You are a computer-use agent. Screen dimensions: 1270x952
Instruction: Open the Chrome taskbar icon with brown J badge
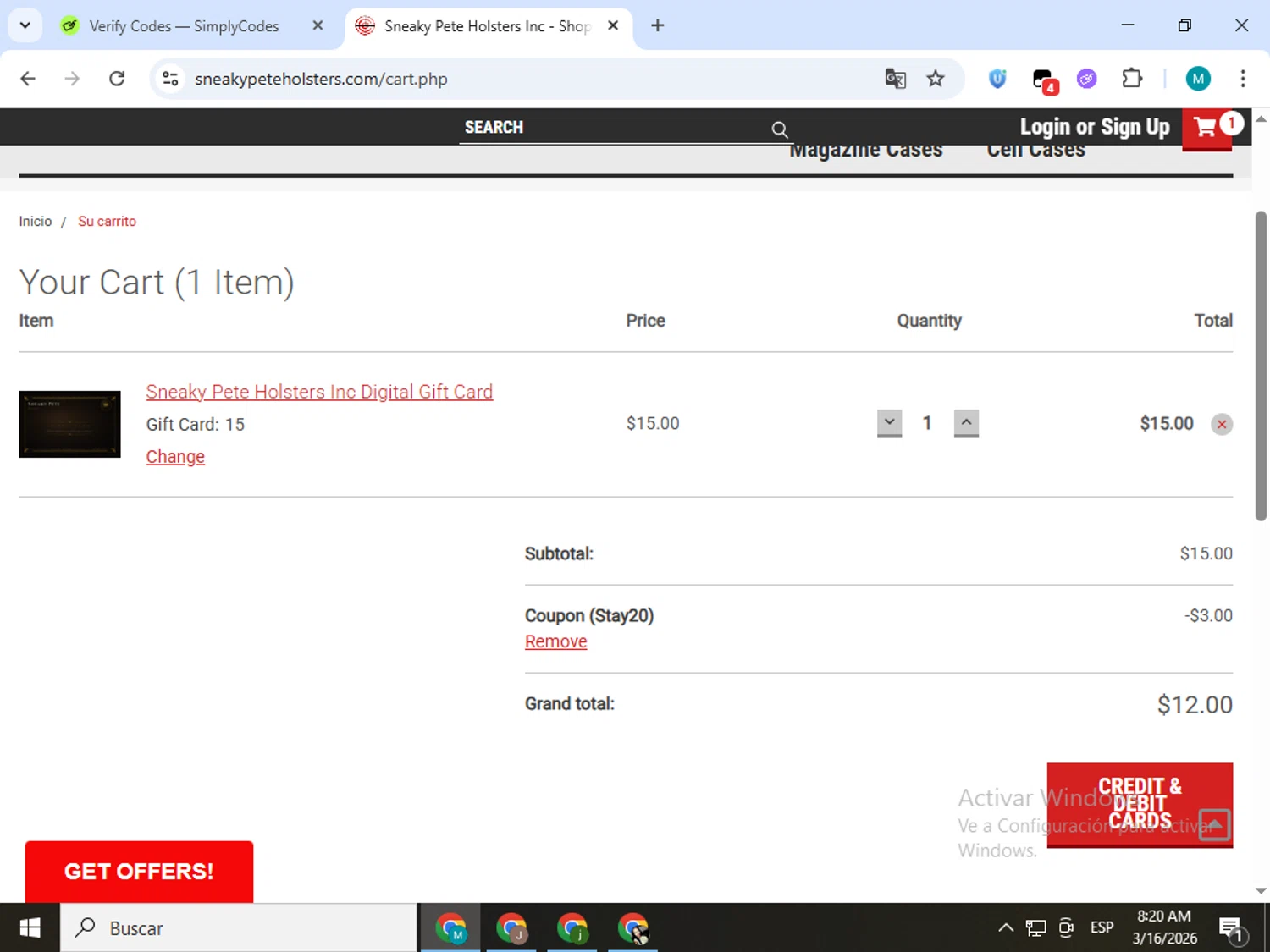pos(511,928)
